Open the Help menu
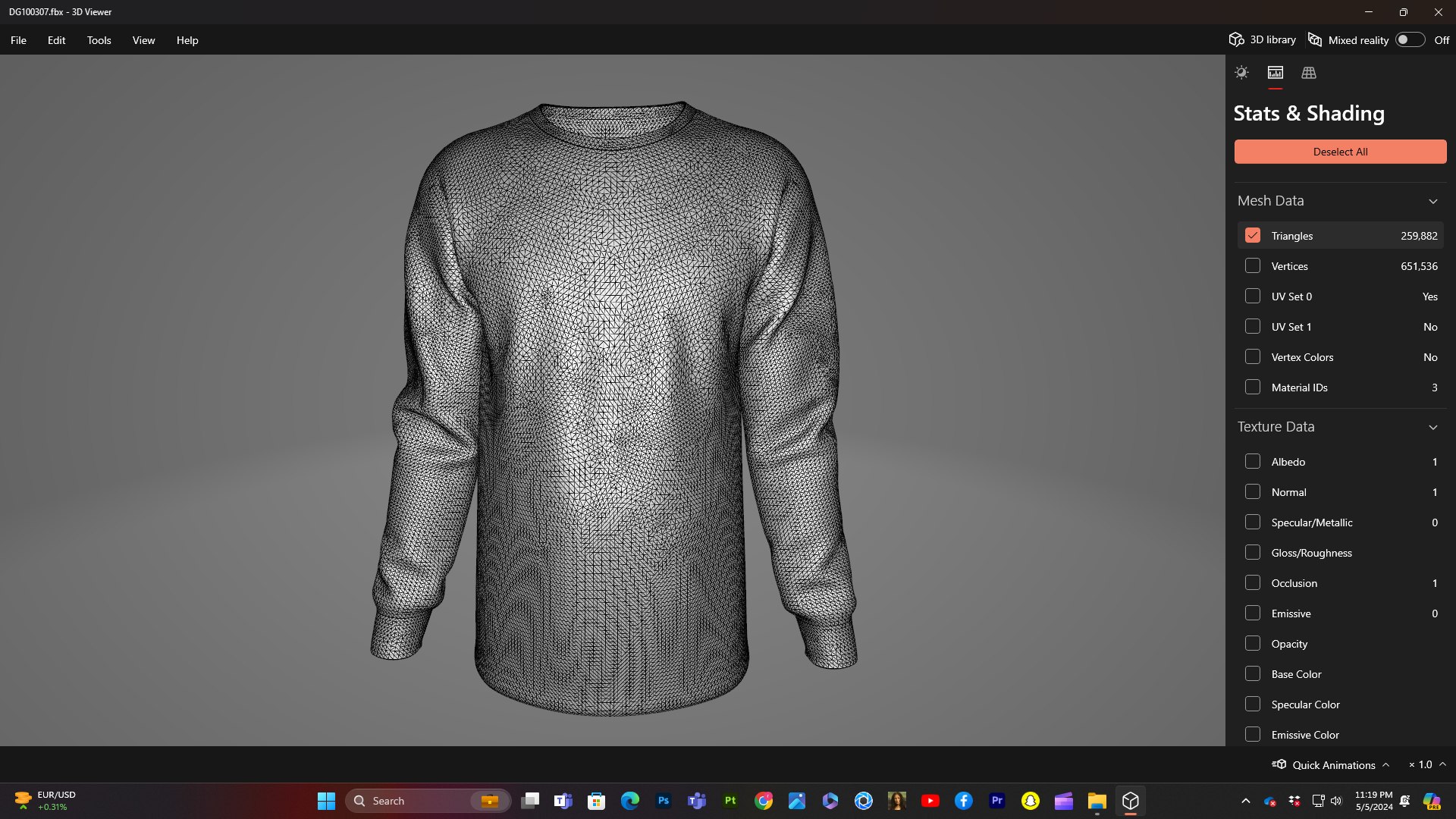 [x=187, y=40]
